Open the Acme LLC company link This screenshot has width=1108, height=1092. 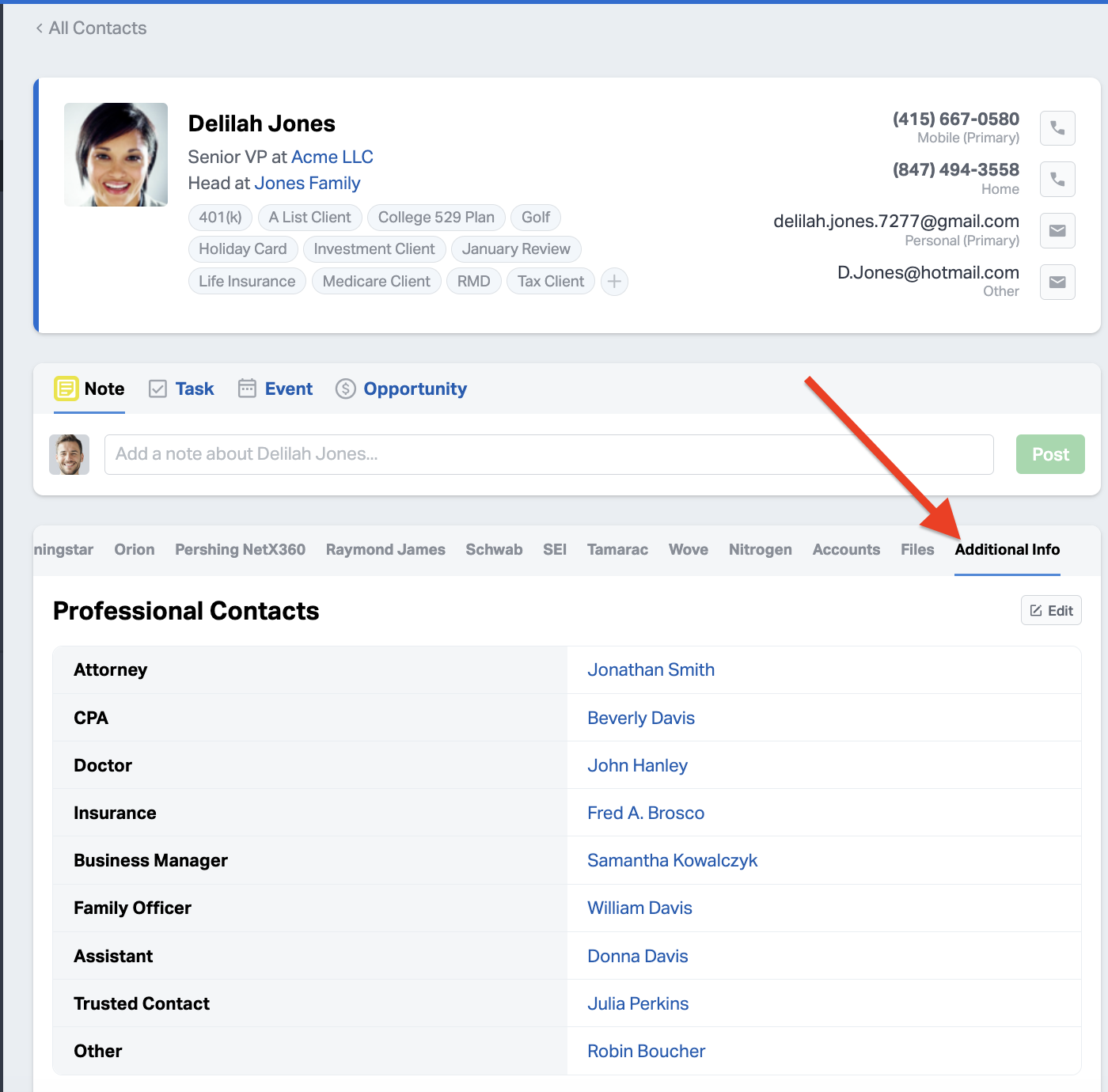(332, 157)
